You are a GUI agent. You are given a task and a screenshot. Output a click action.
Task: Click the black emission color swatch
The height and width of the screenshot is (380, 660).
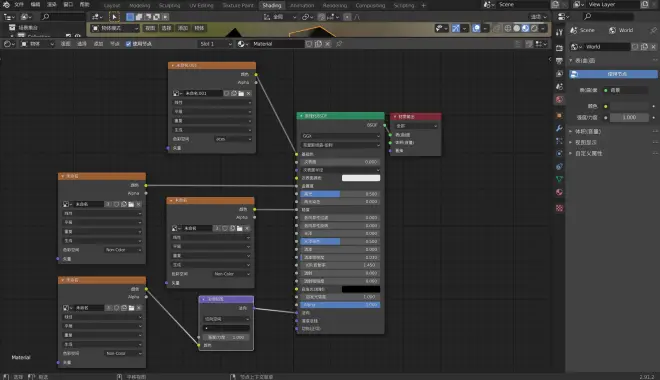(361, 289)
